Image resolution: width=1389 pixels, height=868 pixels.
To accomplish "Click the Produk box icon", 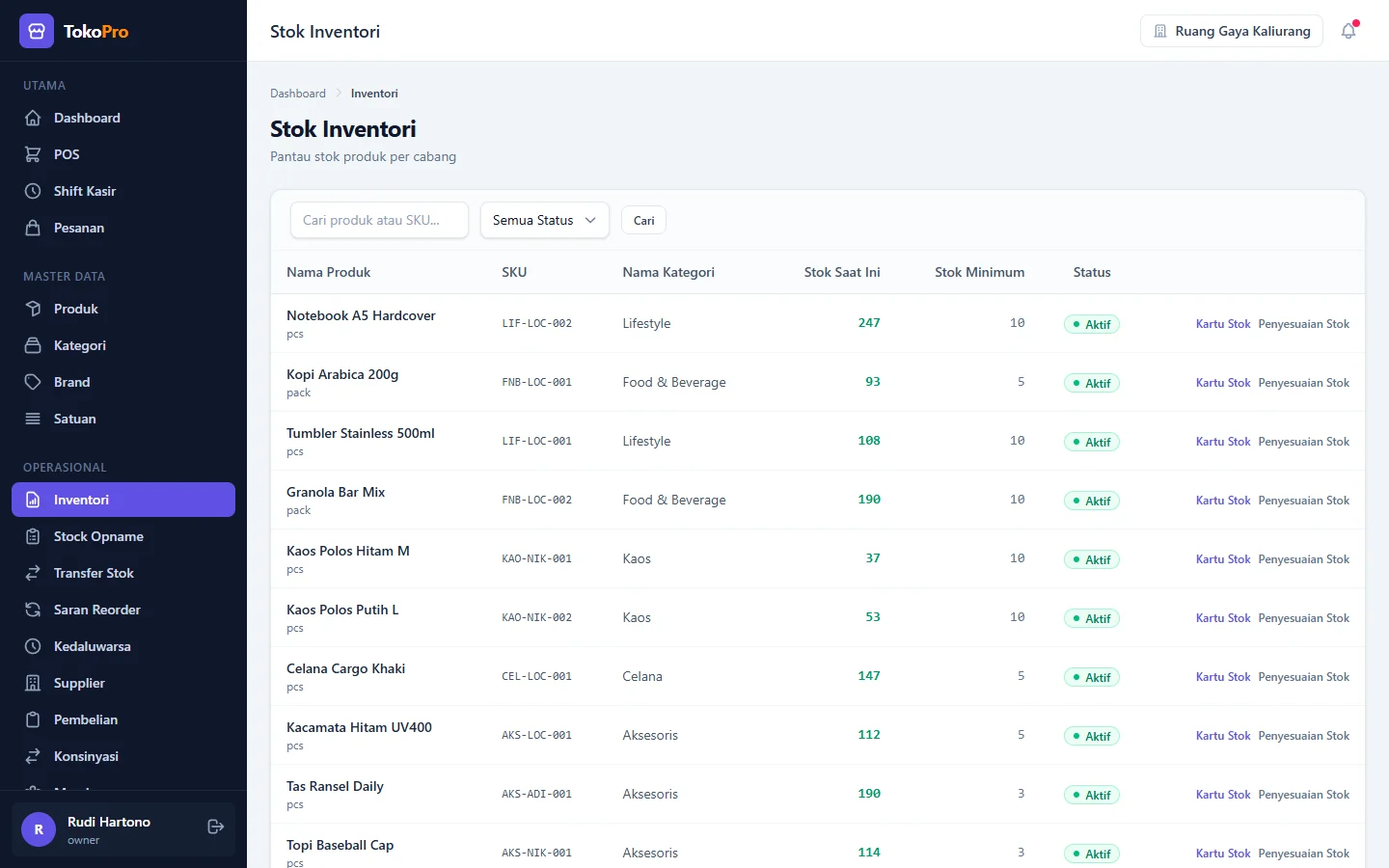I will point(33,309).
